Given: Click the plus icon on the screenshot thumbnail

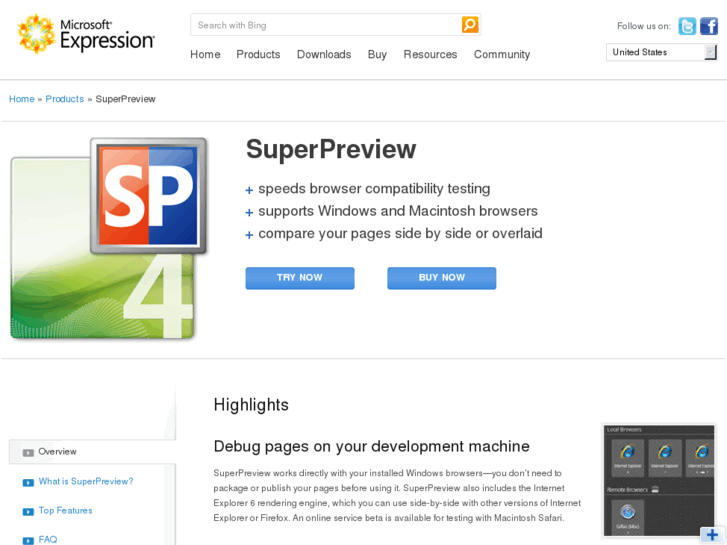Looking at the screenshot, I should coord(712,536).
